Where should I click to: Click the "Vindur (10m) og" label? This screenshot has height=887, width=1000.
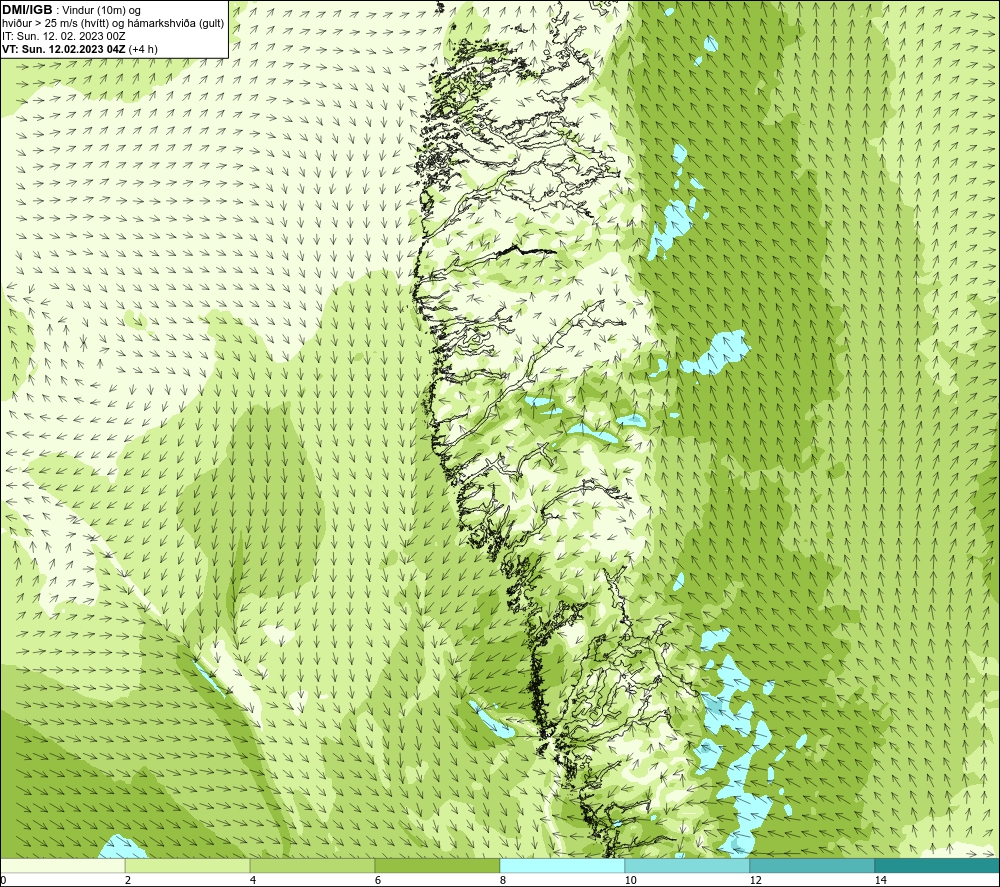tap(103, 11)
